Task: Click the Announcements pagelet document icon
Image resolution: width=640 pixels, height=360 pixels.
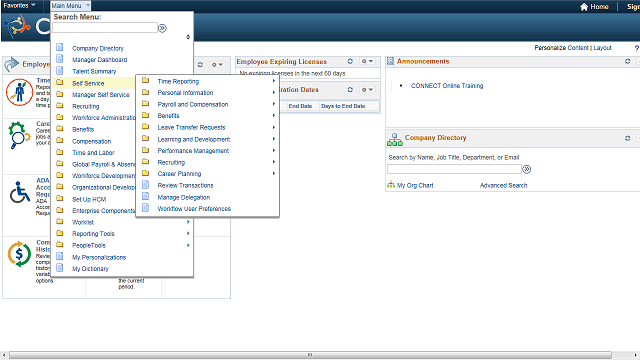Action: coord(390,61)
